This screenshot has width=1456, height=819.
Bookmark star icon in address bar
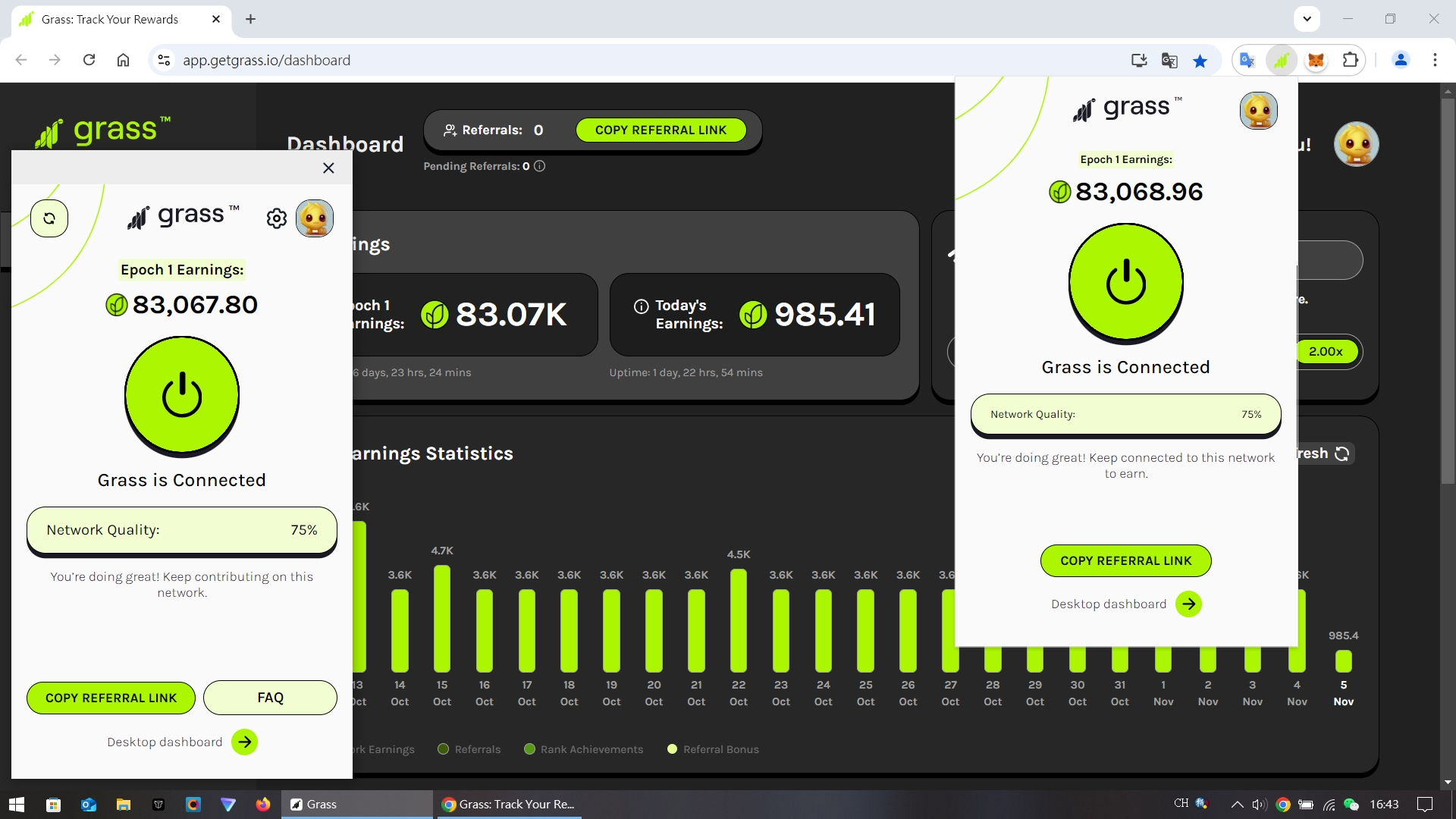click(x=1200, y=61)
